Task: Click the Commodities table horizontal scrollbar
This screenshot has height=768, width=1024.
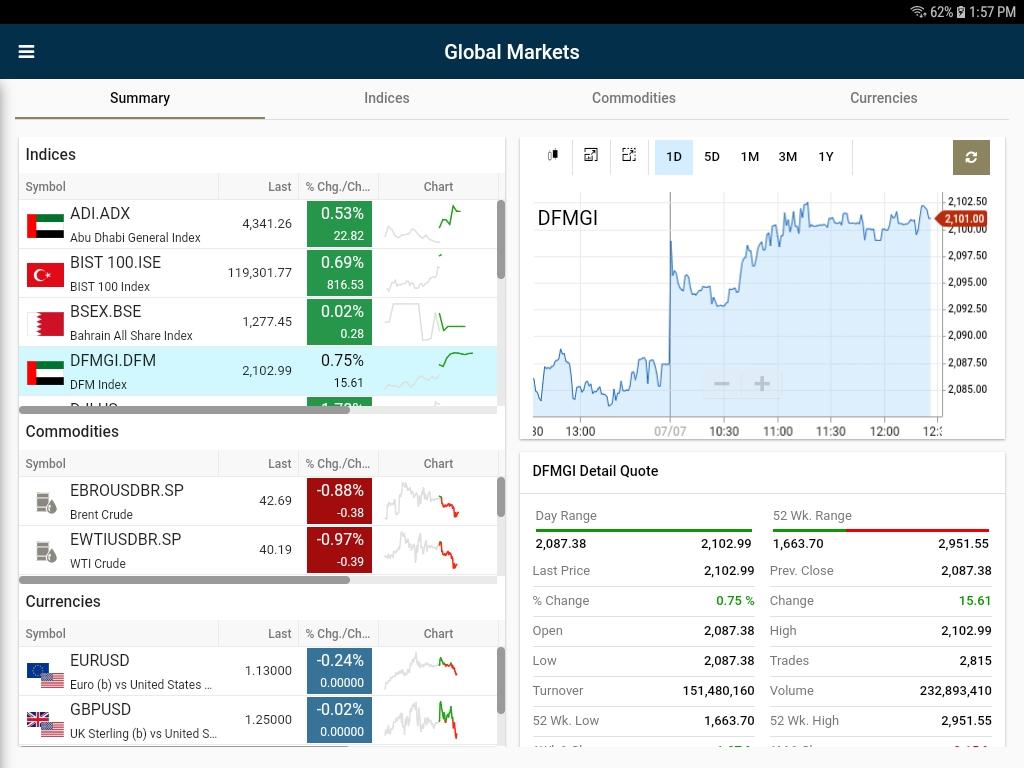Action: 184,580
